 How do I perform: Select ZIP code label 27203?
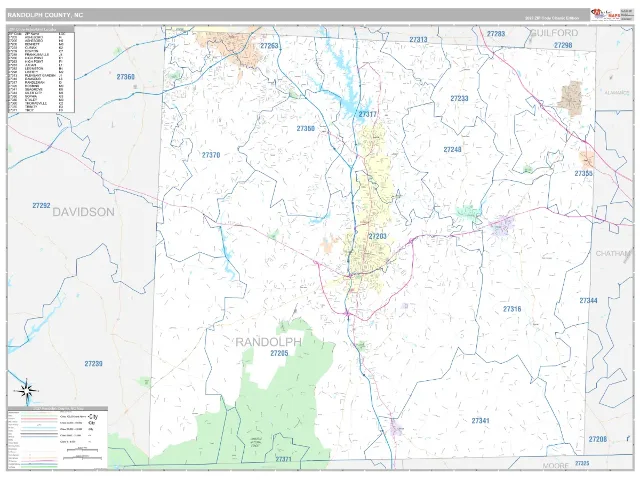tap(377, 236)
